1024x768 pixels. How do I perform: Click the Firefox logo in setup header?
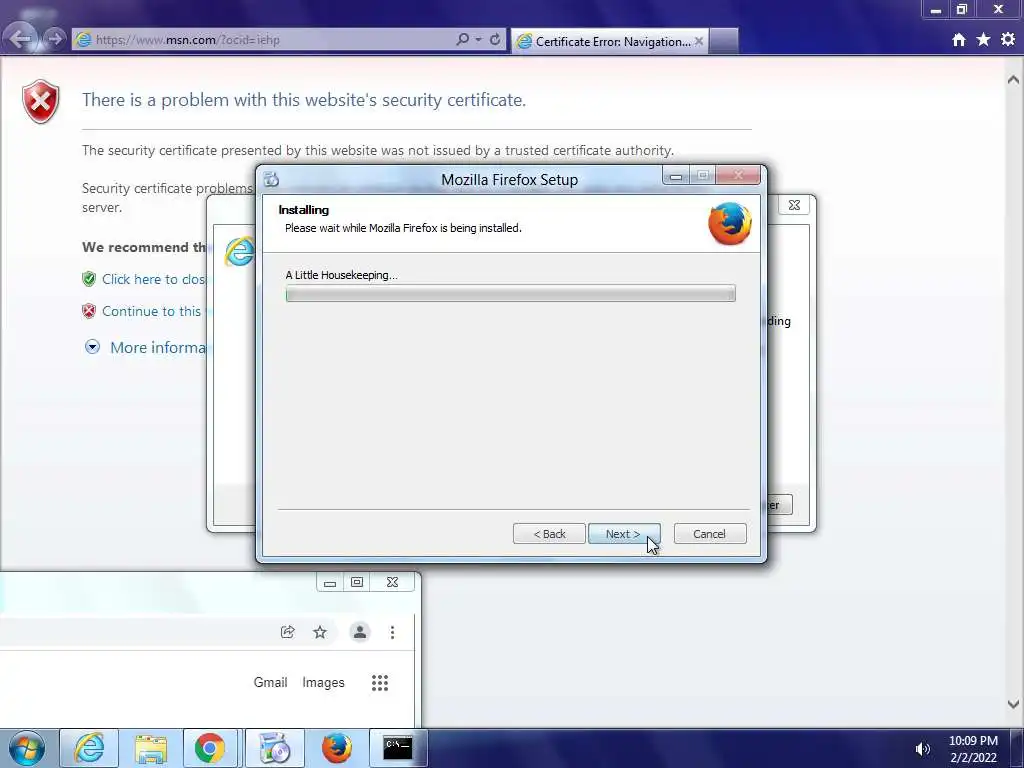tap(729, 223)
